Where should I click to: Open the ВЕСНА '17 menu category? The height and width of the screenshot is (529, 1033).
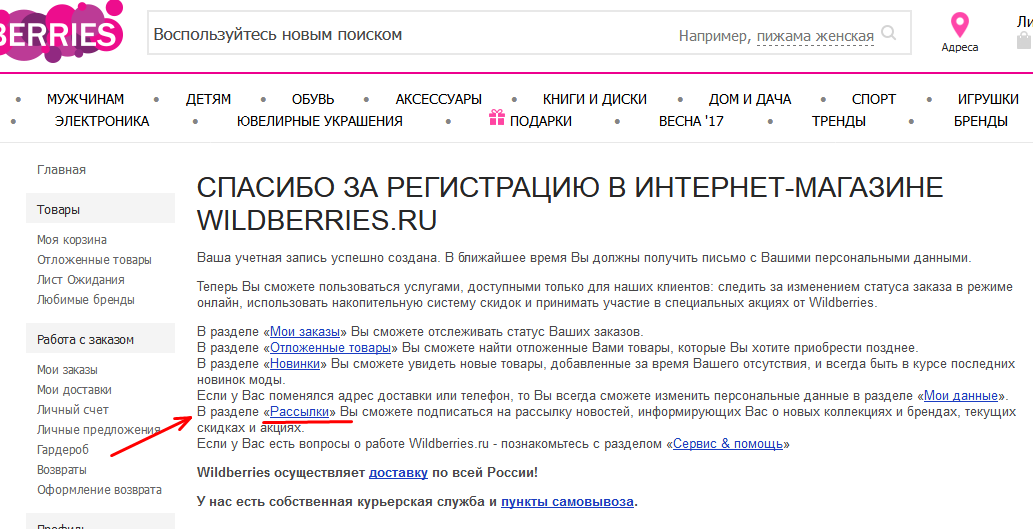pos(691,121)
